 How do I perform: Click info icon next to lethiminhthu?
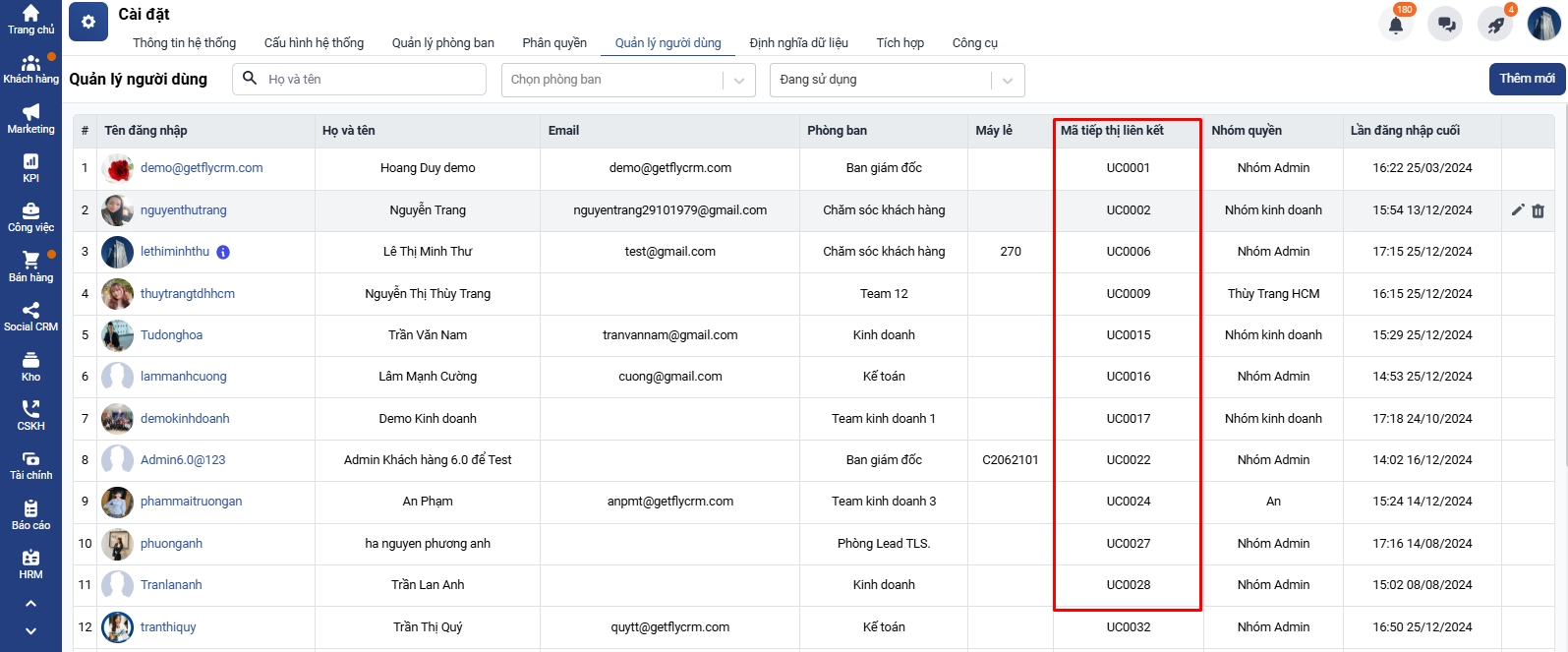point(223,253)
